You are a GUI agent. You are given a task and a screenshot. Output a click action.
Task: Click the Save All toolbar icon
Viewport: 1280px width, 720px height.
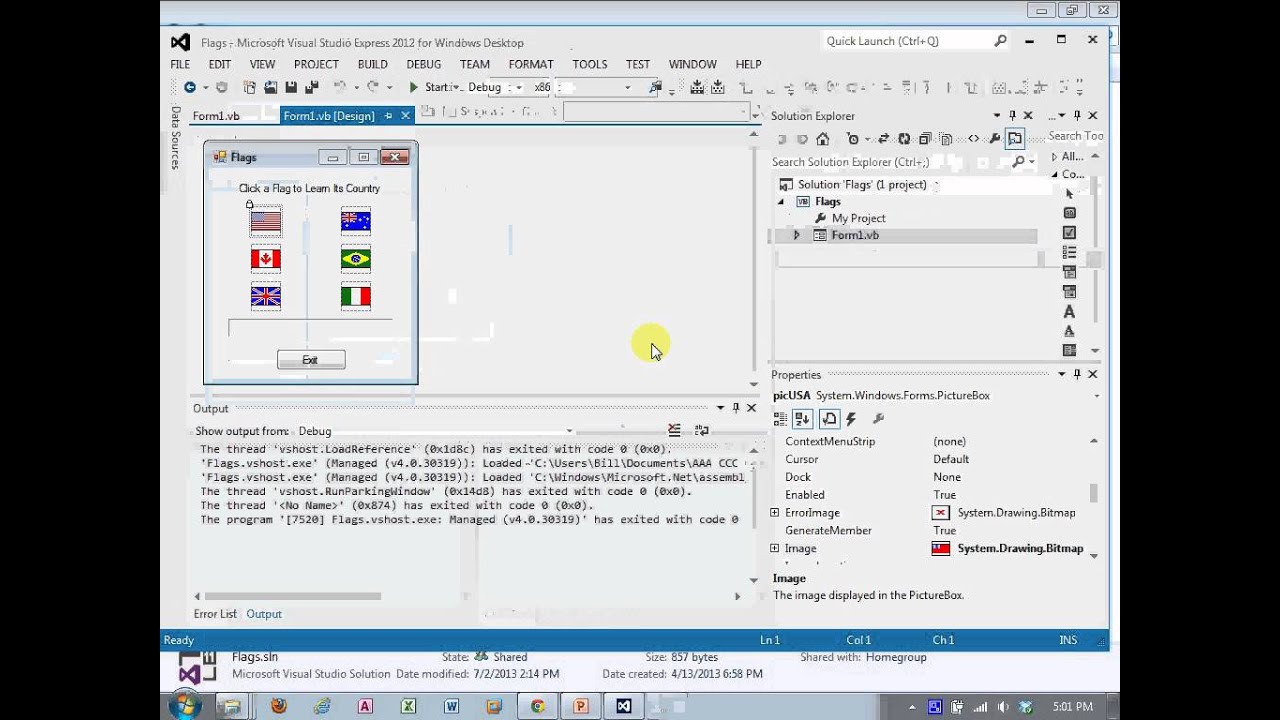pyautogui.click(x=311, y=87)
